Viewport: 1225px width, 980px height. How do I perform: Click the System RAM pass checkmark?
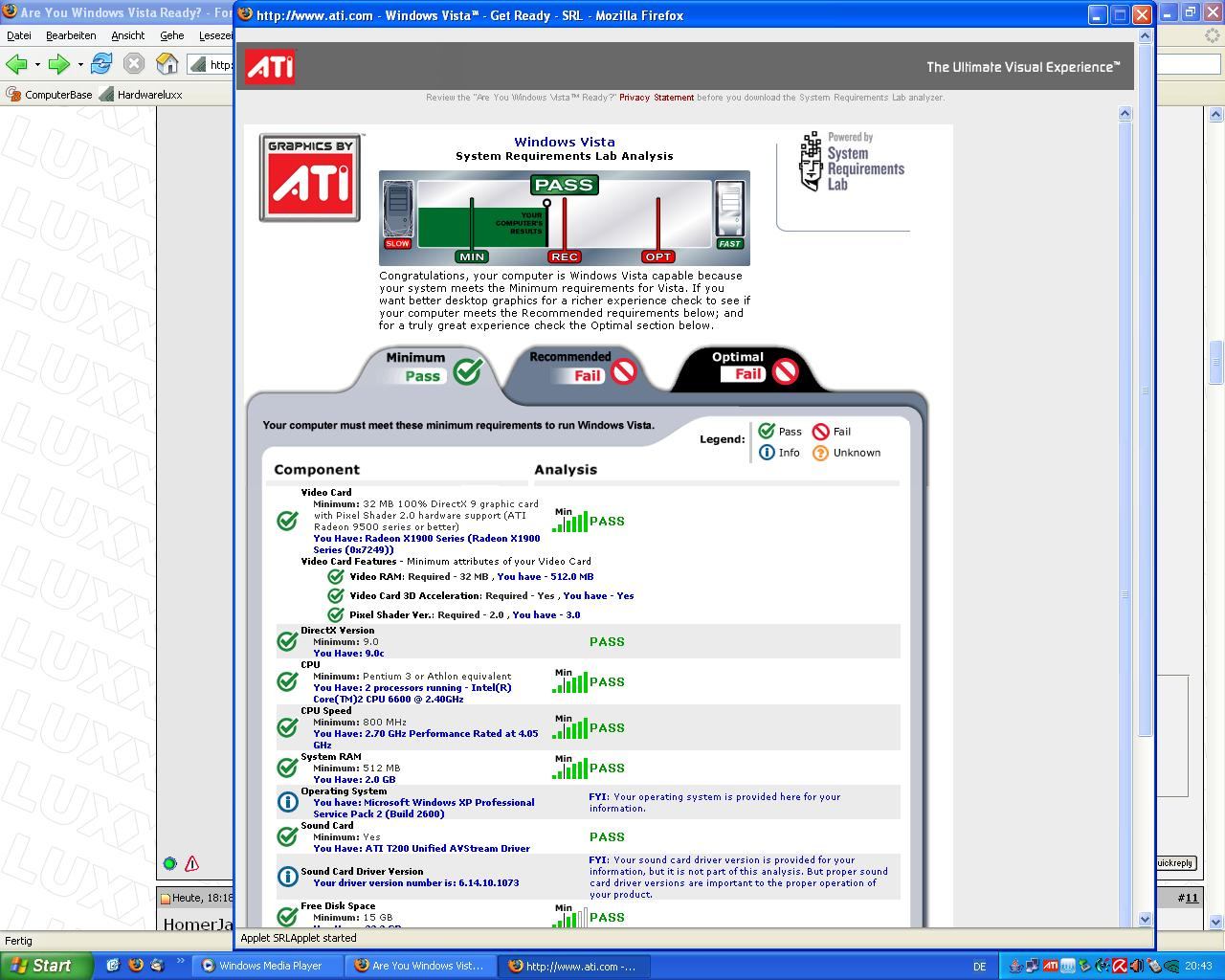point(287,768)
